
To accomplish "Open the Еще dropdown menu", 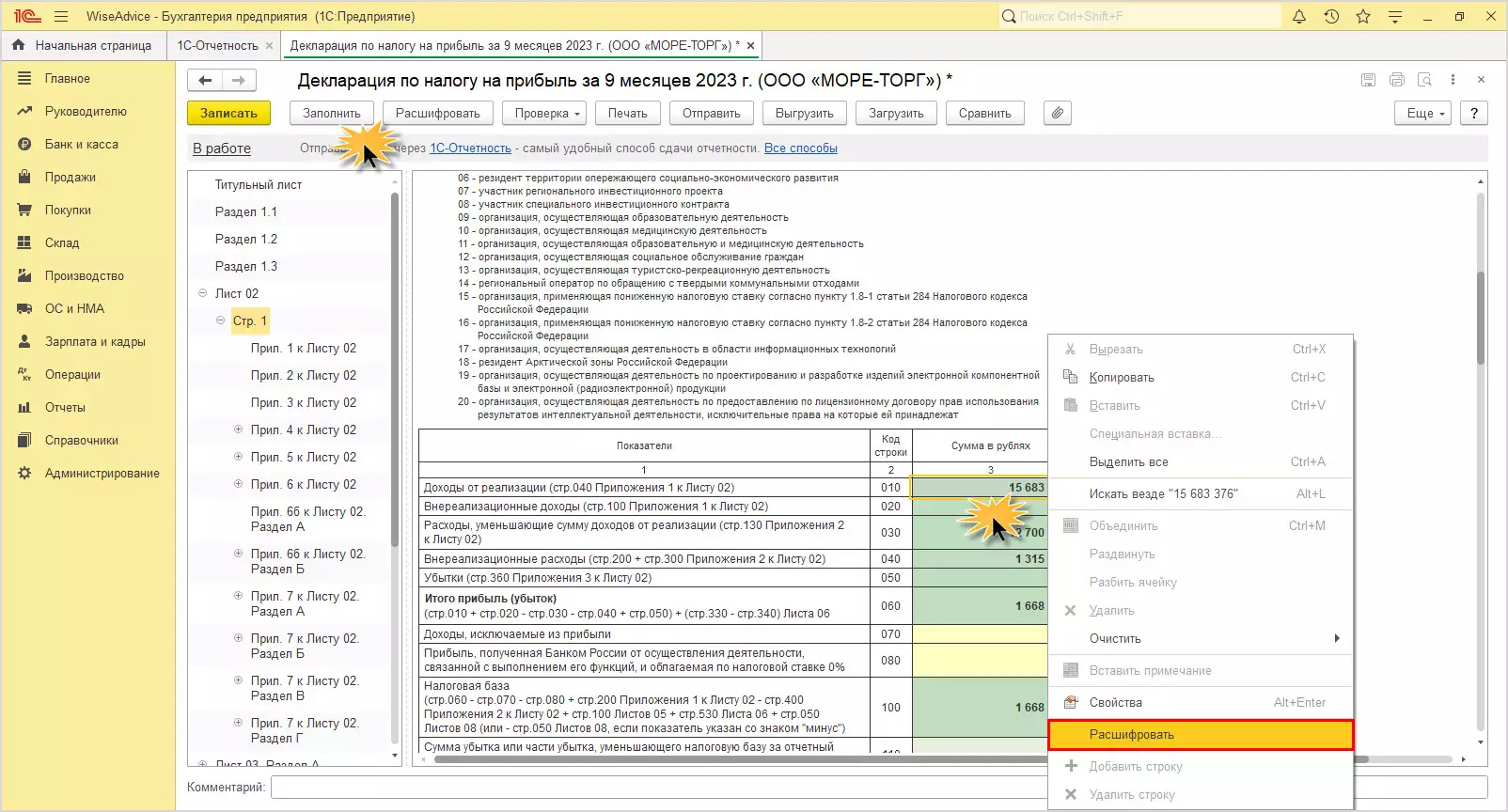I will [1424, 113].
